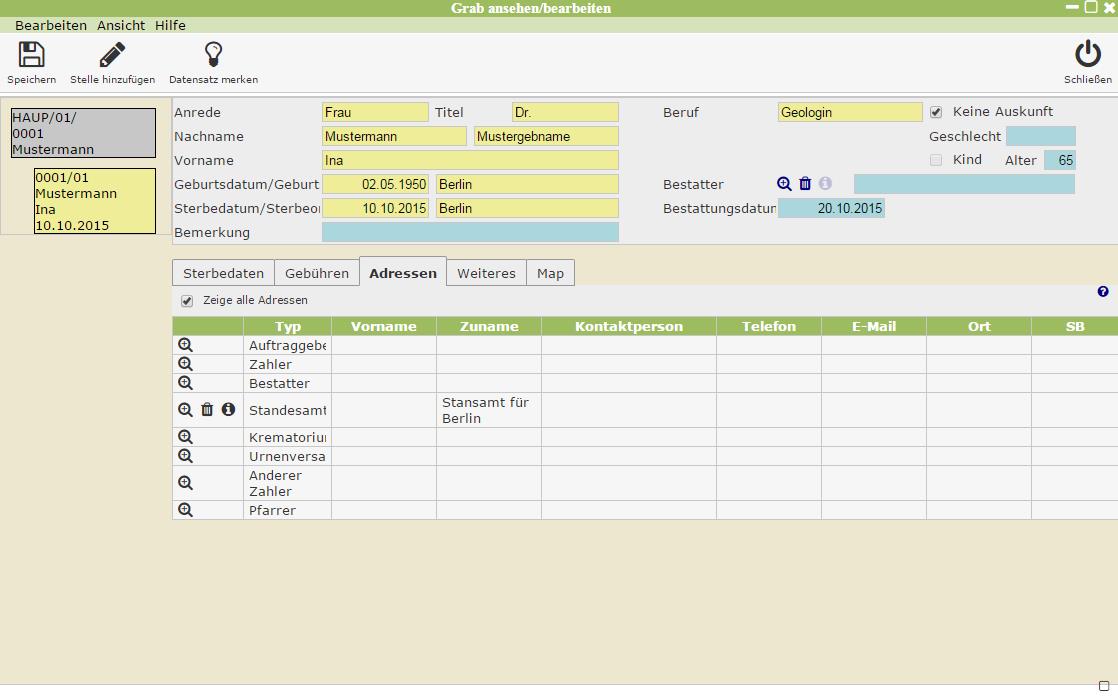This screenshot has width=1118, height=700.
Task: Uncheck Zeige alle Adressen checkbox
Action: (187, 301)
